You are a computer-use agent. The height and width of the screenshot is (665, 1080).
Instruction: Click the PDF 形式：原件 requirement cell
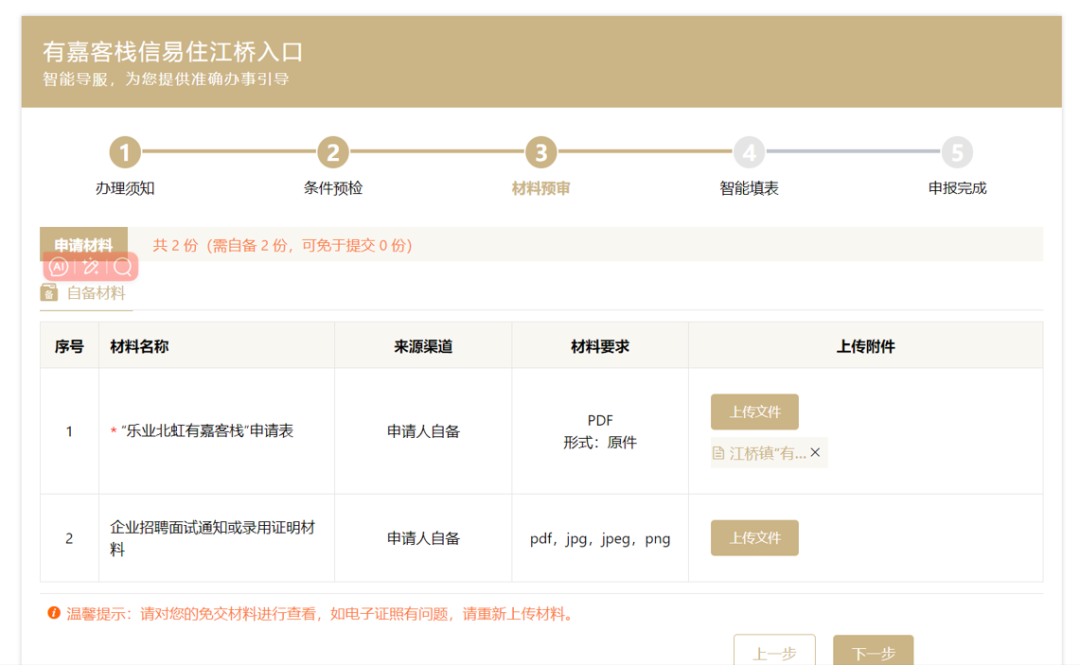click(x=600, y=431)
